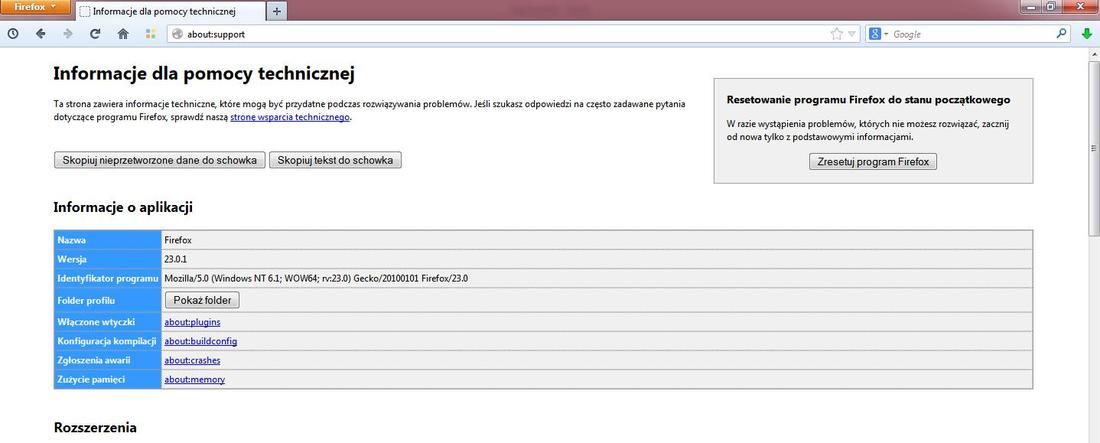Click the Identyfikator programu row header
This screenshot has height=443, width=1100.
(x=107, y=279)
